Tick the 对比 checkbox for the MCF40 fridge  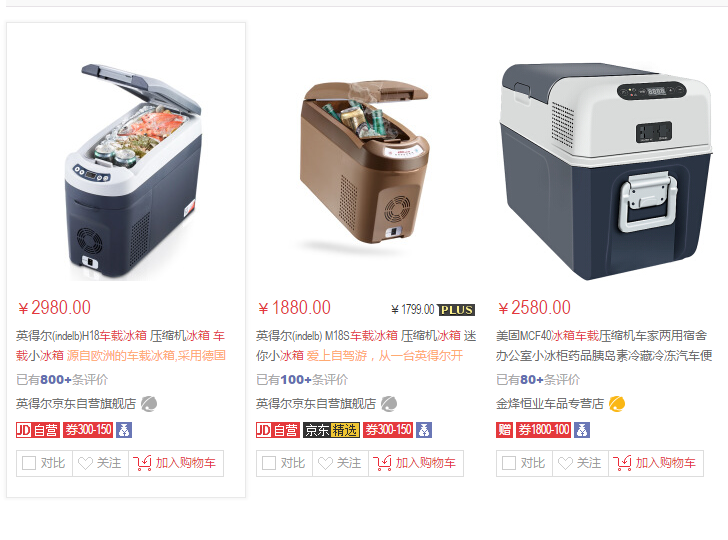[509, 463]
